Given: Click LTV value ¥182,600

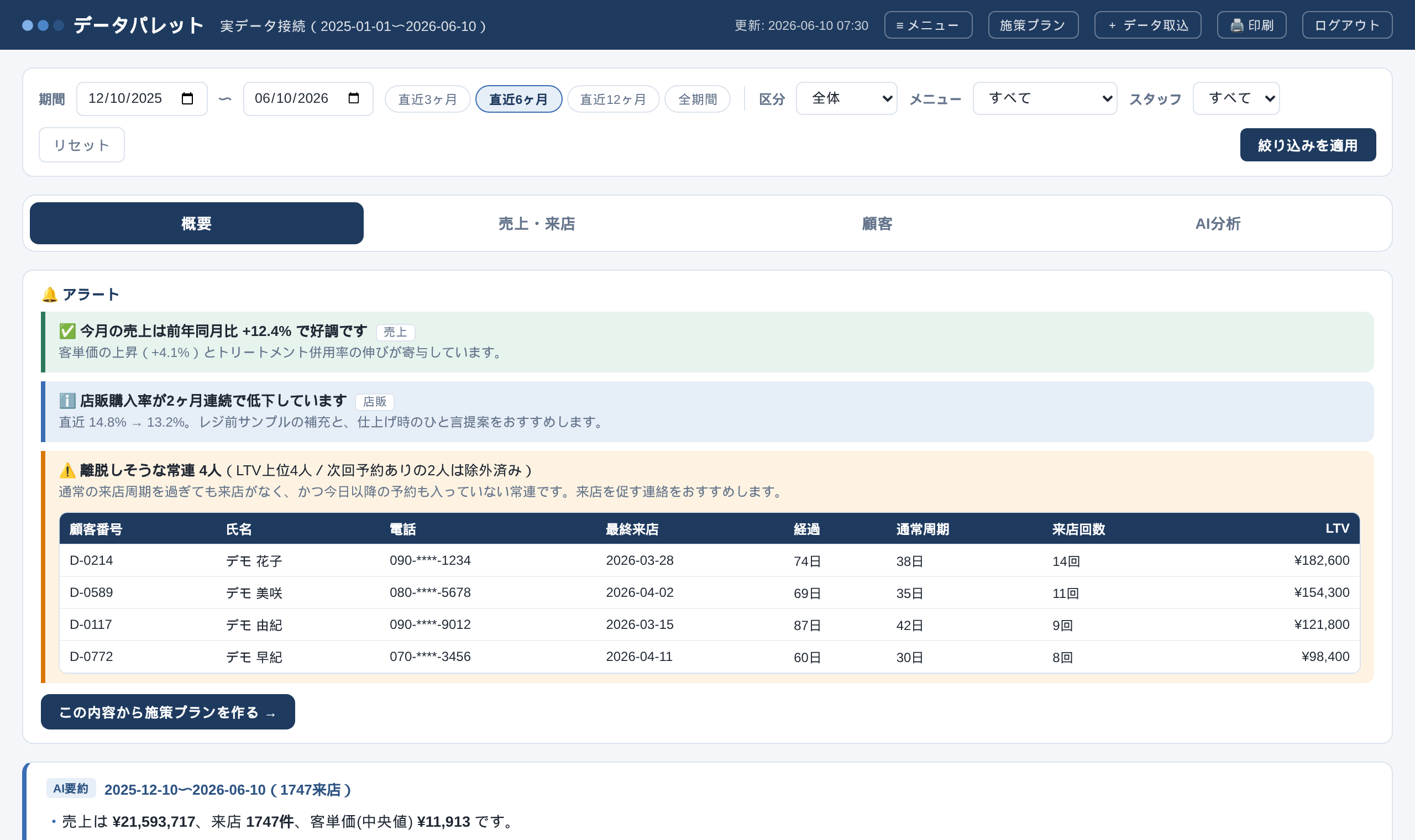Looking at the screenshot, I should [x=1322, y=560].
